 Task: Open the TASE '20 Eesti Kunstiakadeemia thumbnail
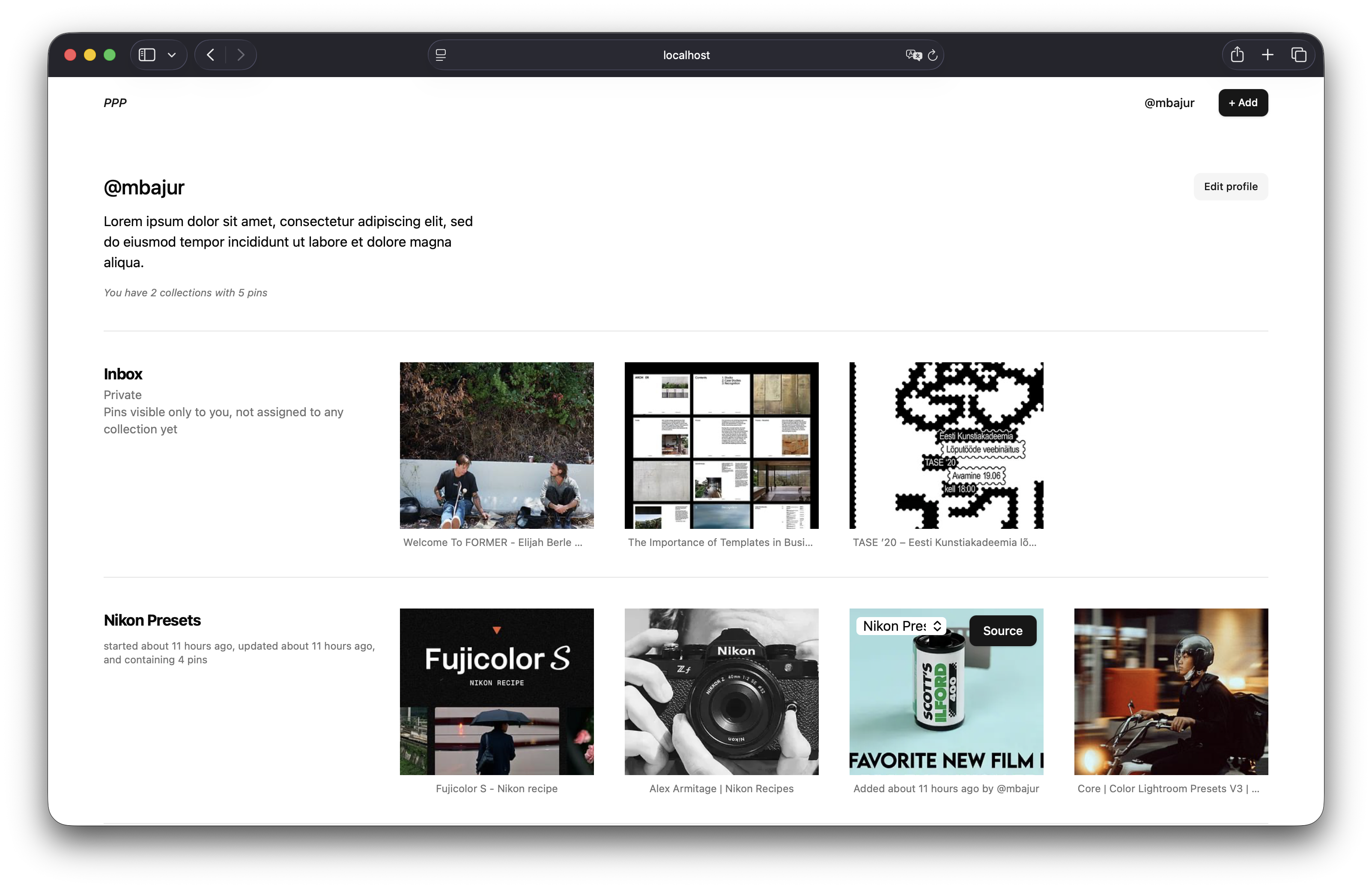[x=946, y=446]
